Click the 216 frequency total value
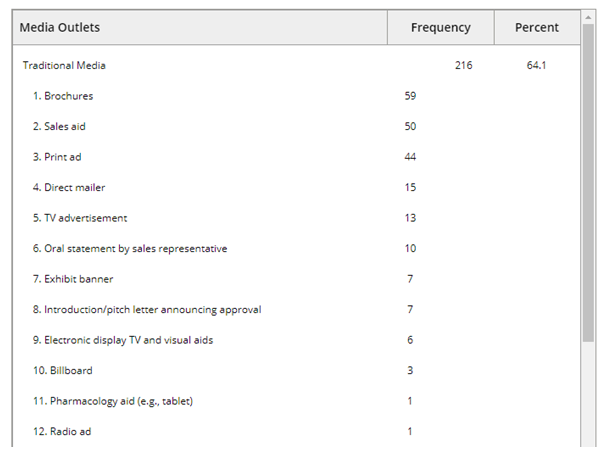The width and height of the screenshot is (606, 449). [463, 66]
